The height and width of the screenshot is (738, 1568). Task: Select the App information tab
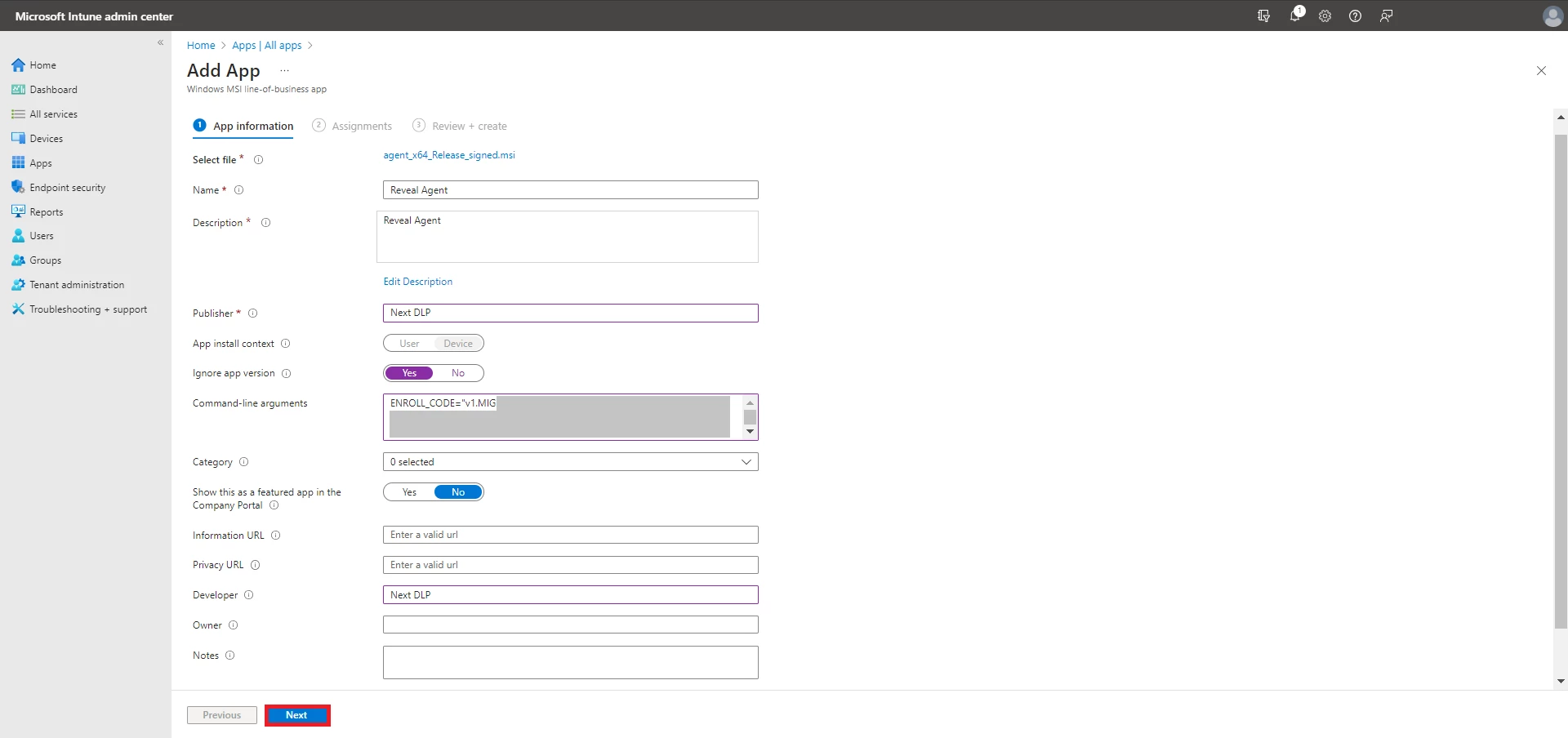pos(243,127)
